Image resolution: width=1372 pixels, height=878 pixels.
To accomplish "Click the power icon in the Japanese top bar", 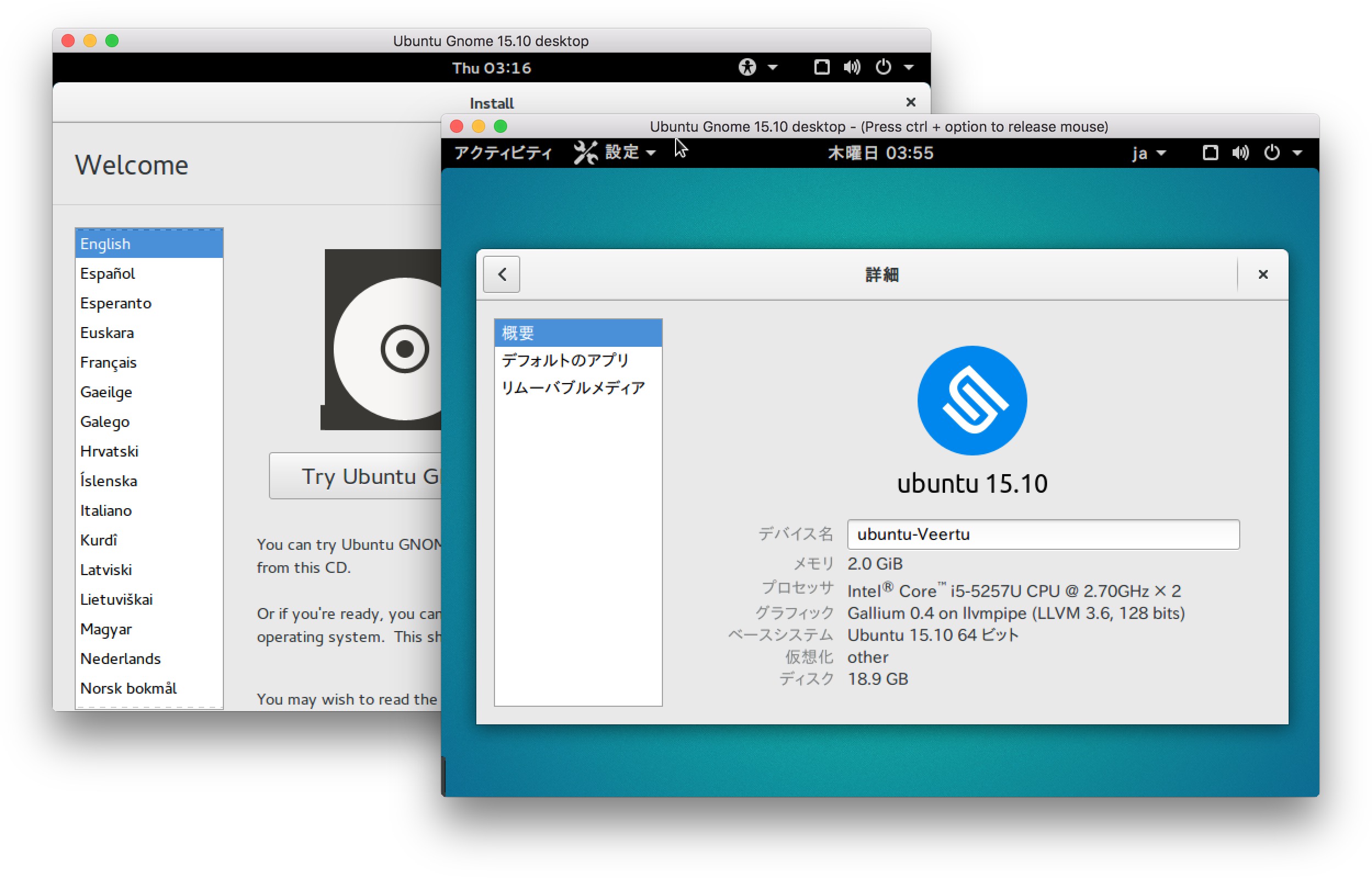I will [1271, 153].
